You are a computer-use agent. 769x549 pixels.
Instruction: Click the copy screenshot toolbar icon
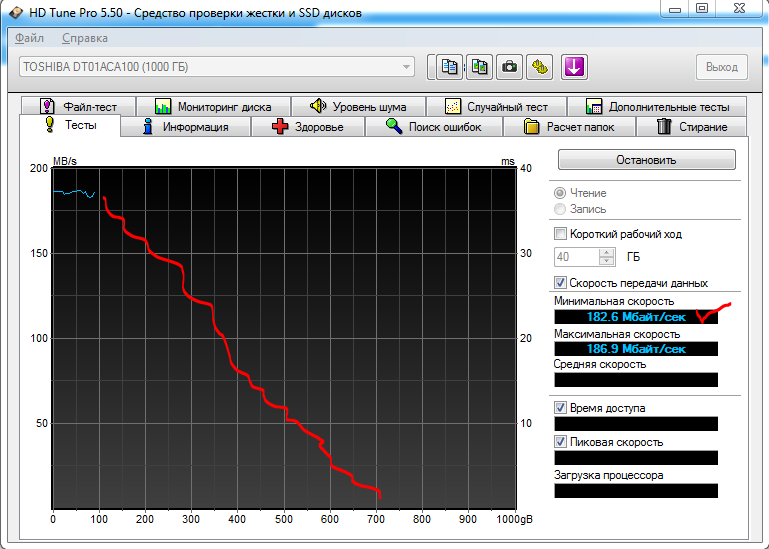[479, 67]
